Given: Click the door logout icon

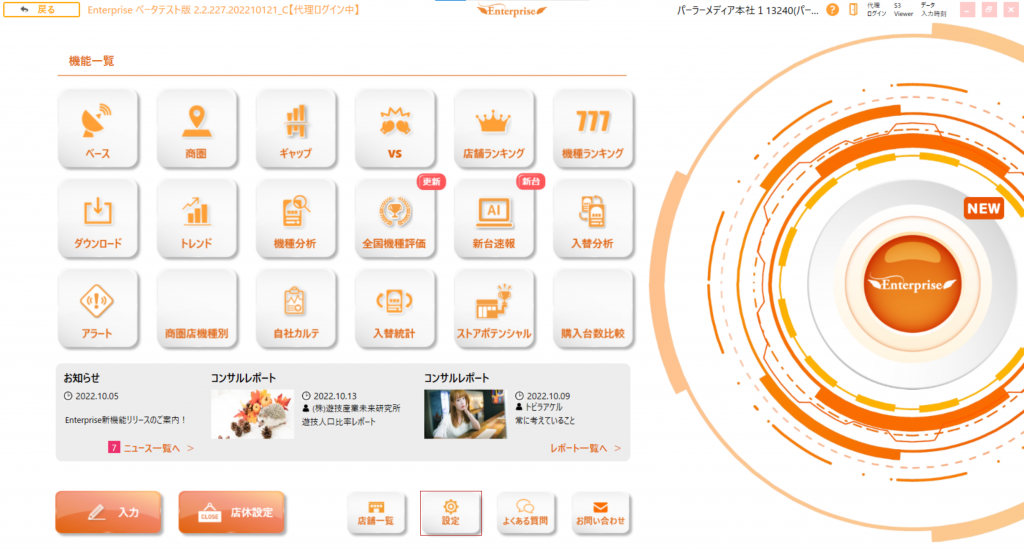Looking at the screenshot, I should click(x=853, y=10).
